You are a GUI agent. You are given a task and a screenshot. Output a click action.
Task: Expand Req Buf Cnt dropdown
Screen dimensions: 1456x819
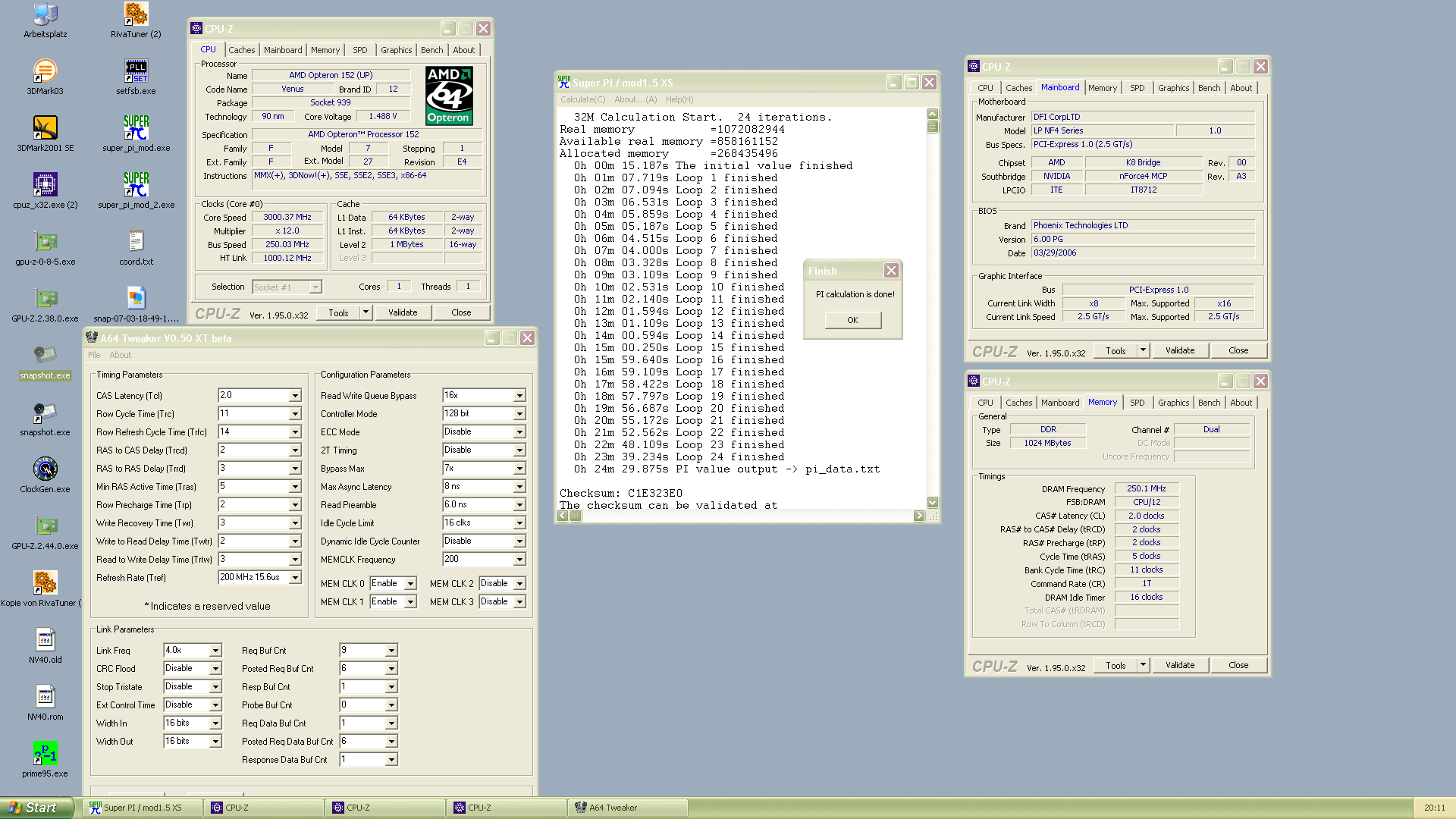pos(391,651)
